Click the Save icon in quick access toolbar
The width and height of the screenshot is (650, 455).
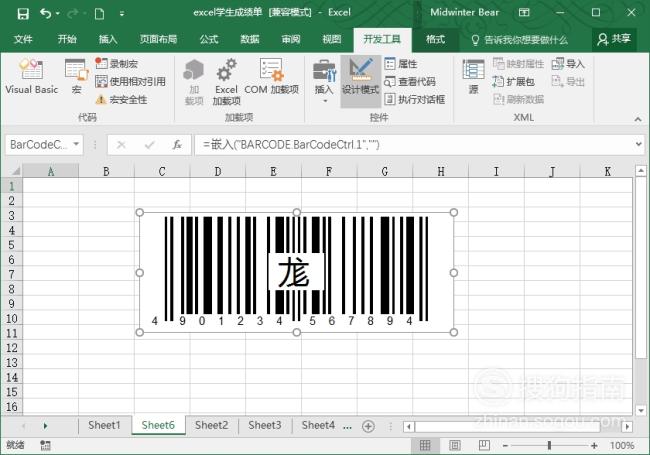click(x=23, y=14)
